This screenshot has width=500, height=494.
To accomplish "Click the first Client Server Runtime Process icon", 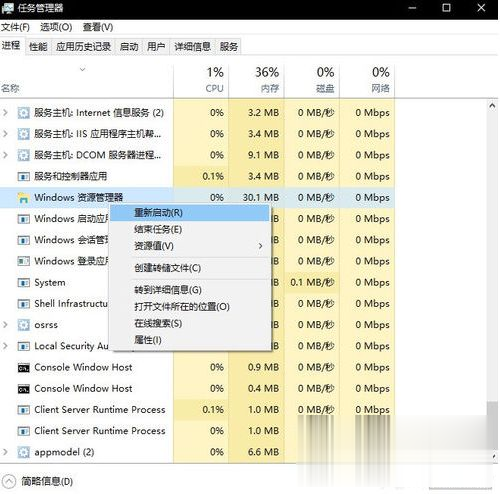I will [x=23, y=410].
